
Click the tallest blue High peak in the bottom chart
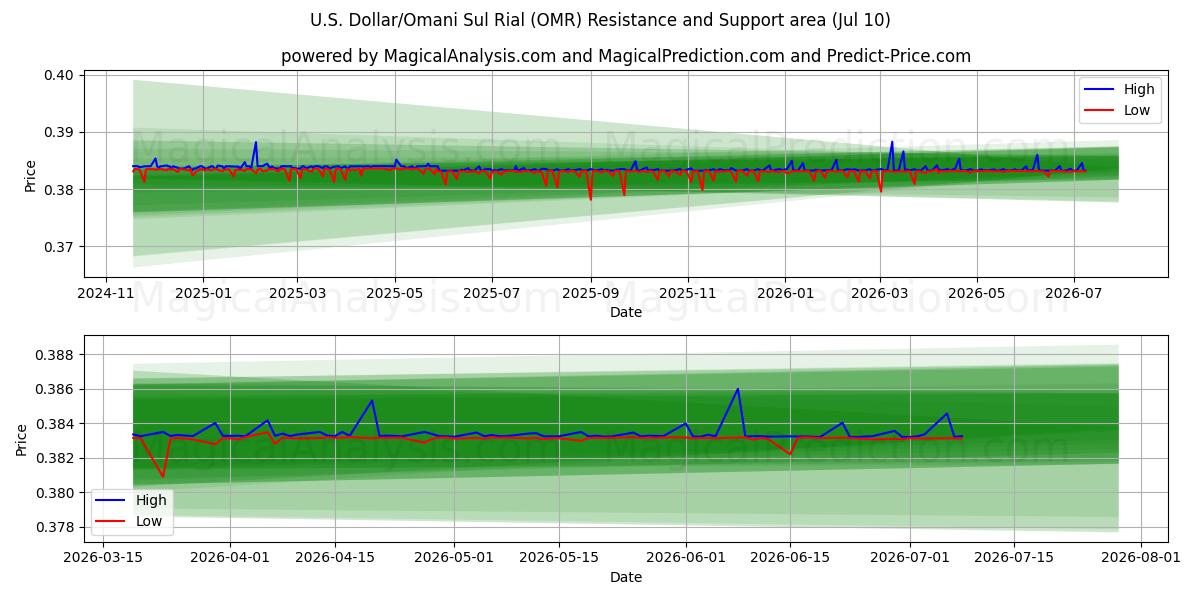click(738, 389)
